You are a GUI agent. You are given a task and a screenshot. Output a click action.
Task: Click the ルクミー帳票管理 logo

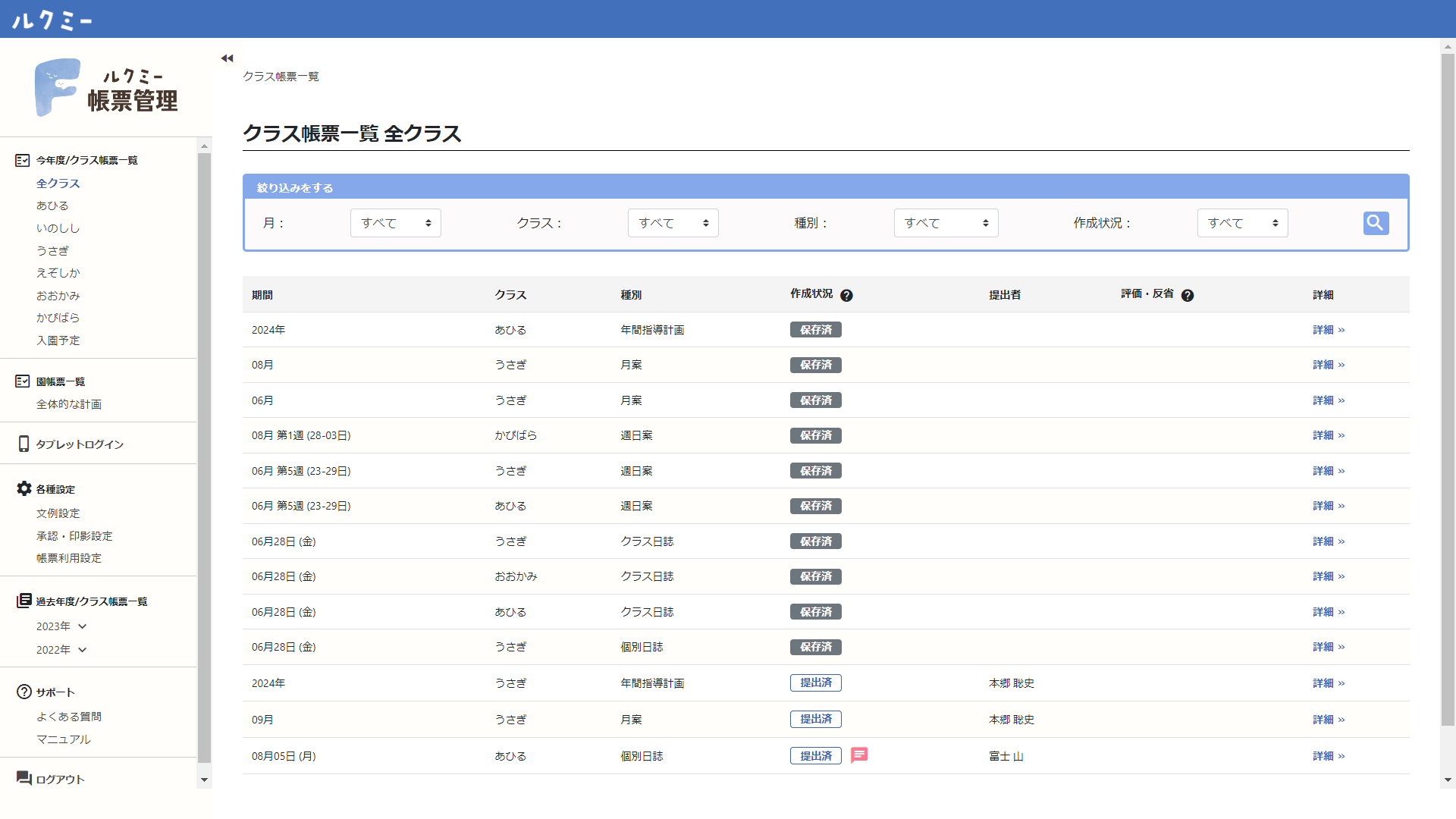[106, 88]
